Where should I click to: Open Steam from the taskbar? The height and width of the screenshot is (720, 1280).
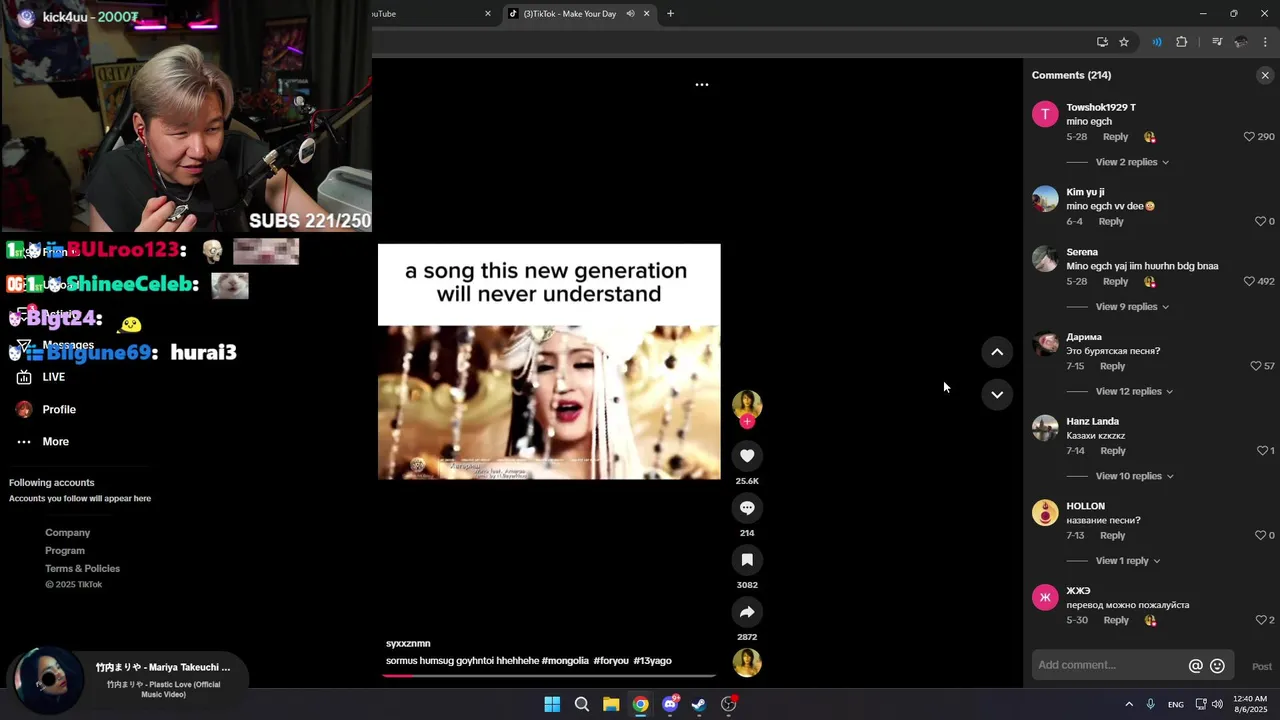point(699,705)
